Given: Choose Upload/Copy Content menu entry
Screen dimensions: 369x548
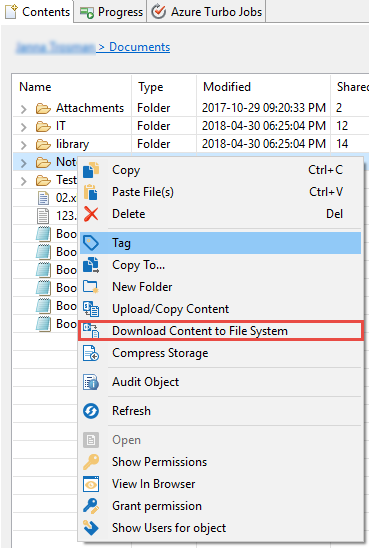Looking at the screenshot, I should pyautogui.click(x=220, y=309).
